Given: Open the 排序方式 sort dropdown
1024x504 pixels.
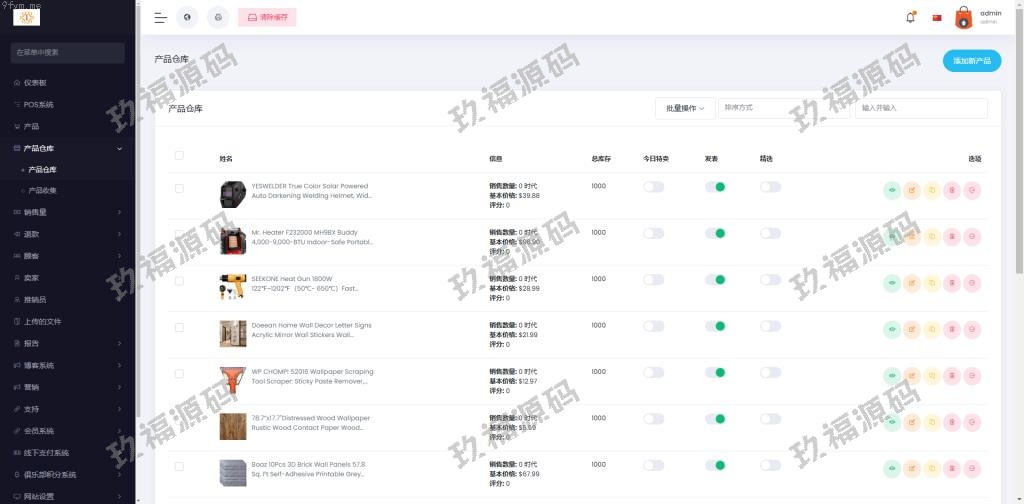Looking at the screenshot, I should click(x=782, y=108).
